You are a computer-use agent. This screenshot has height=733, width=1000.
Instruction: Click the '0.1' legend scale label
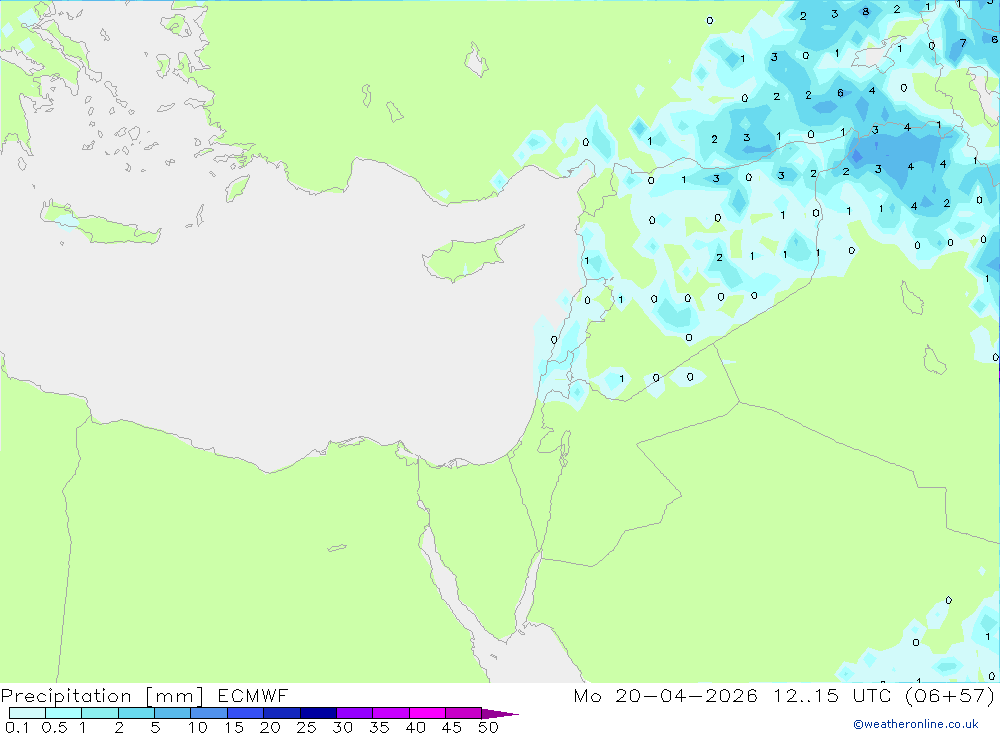17,727
